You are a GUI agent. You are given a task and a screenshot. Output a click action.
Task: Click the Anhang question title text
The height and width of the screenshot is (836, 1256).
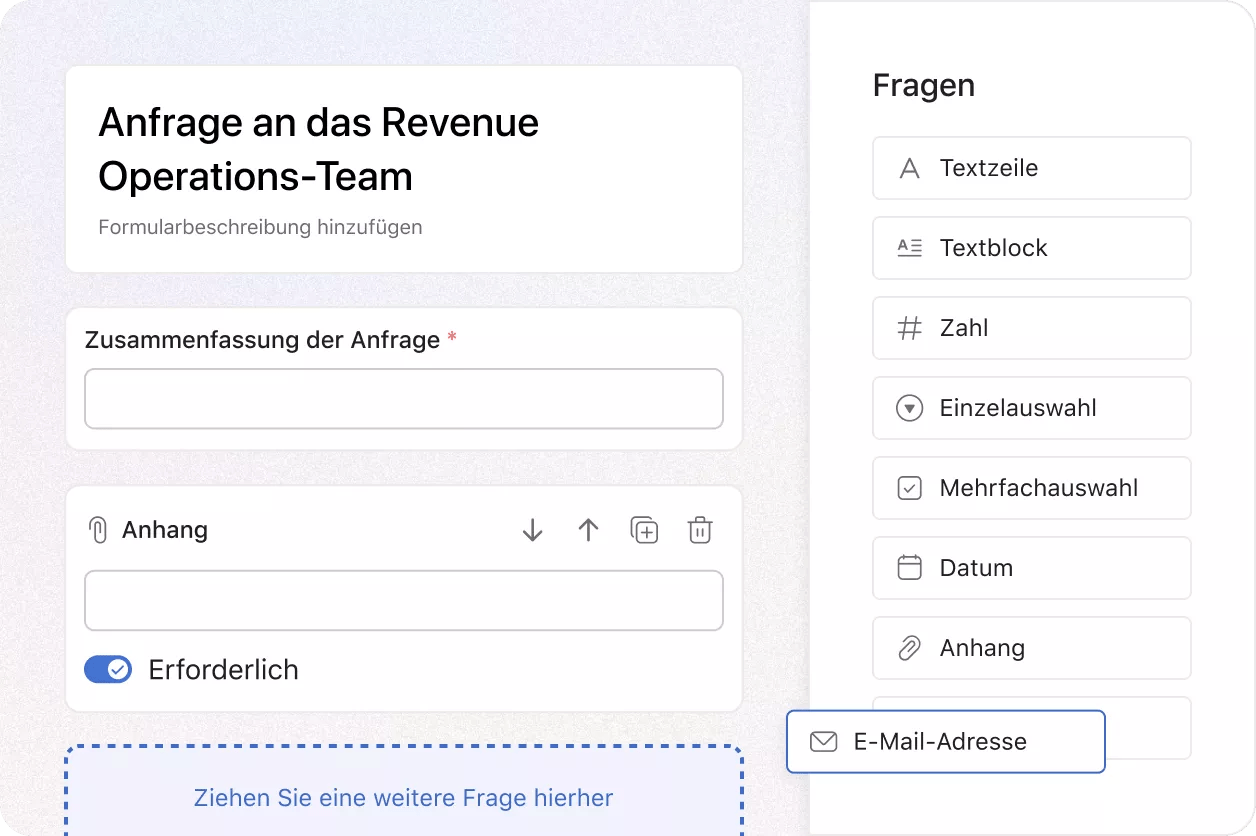coord(165,530)
